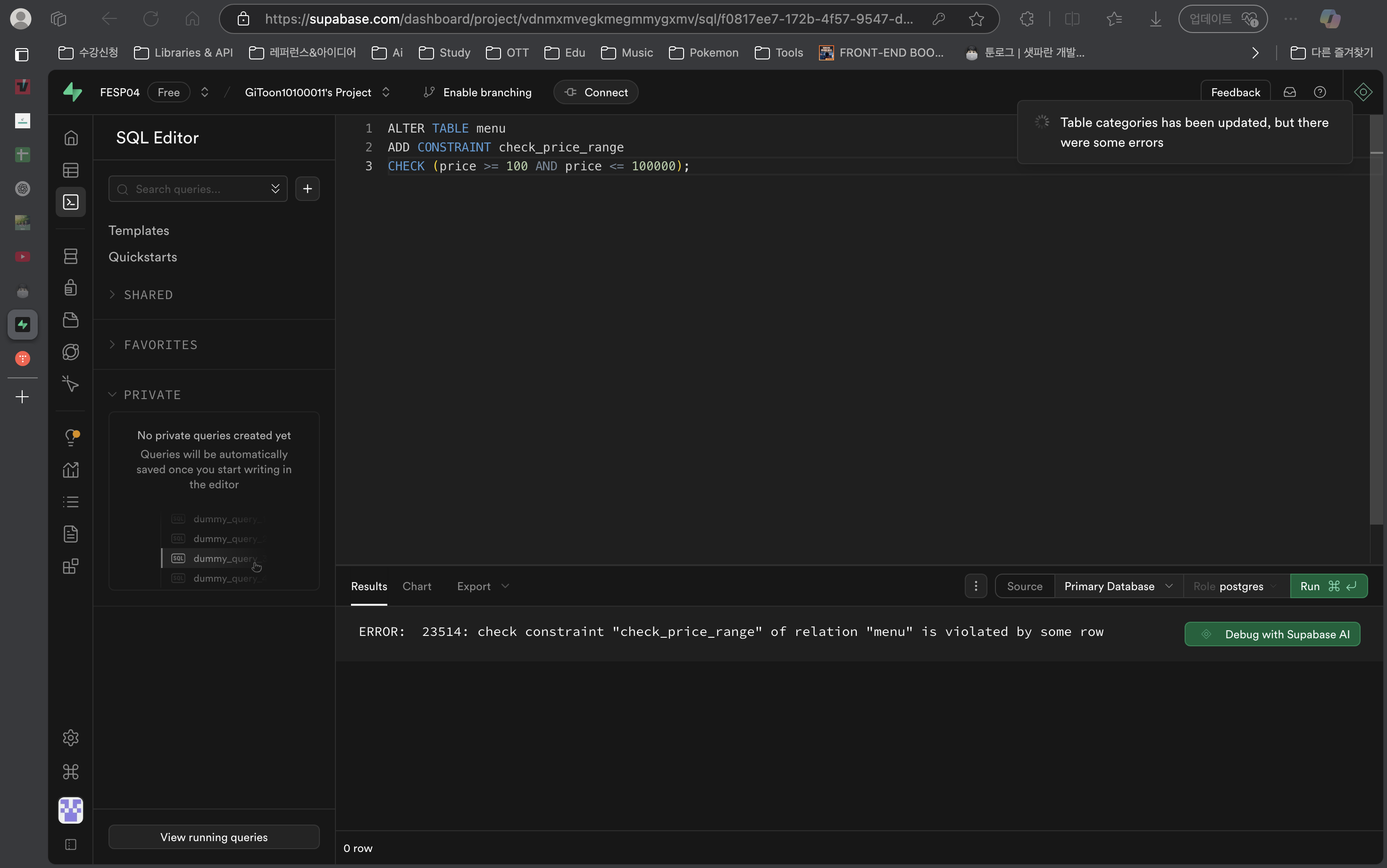Open the project switcher dropdown
Image resolution: width=1387 pixels, height=868 pixels.
[x=386, y=92]
